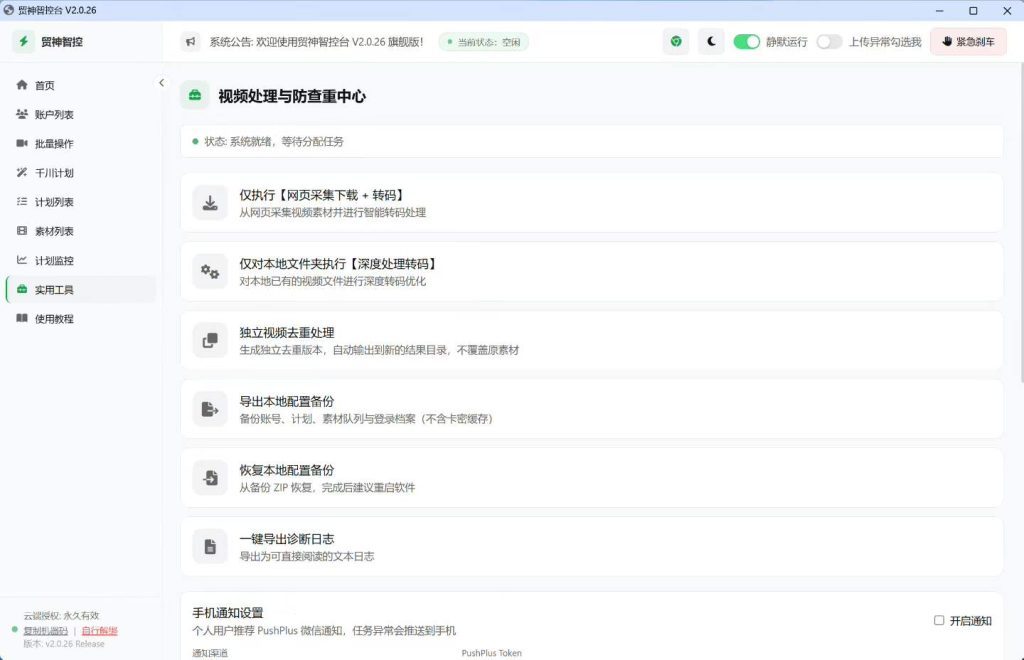Click the document icon for 一键导出诊断日志
Image resolution: width=1024 pixels, height=660 pixels.
click(210, 546)
